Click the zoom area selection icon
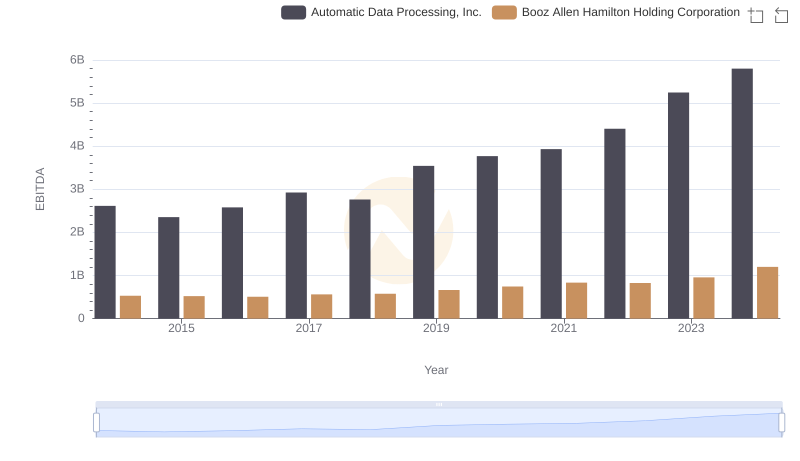 (x=756, y=15)
